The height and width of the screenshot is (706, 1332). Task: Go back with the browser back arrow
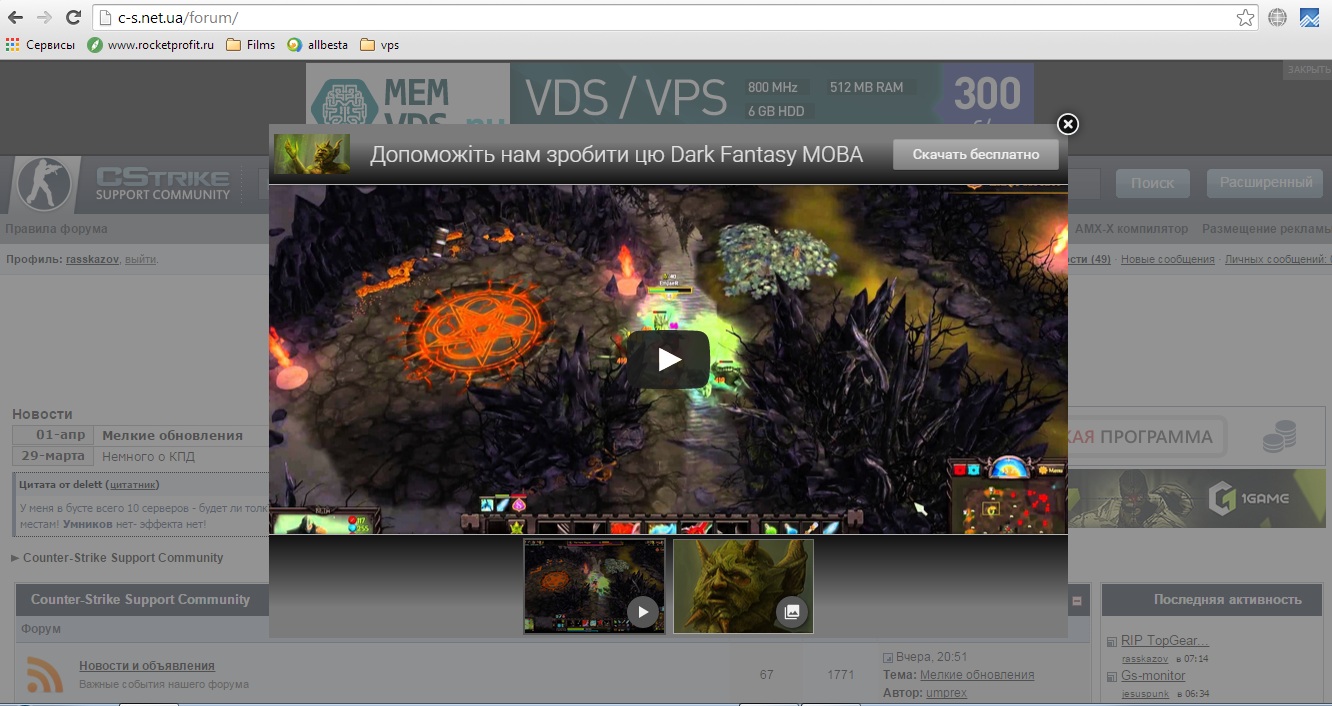15,18
